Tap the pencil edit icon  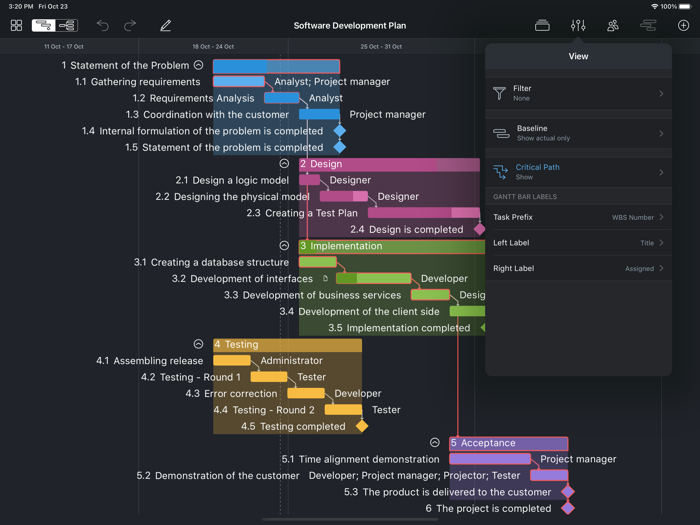[x=165, y=25]
